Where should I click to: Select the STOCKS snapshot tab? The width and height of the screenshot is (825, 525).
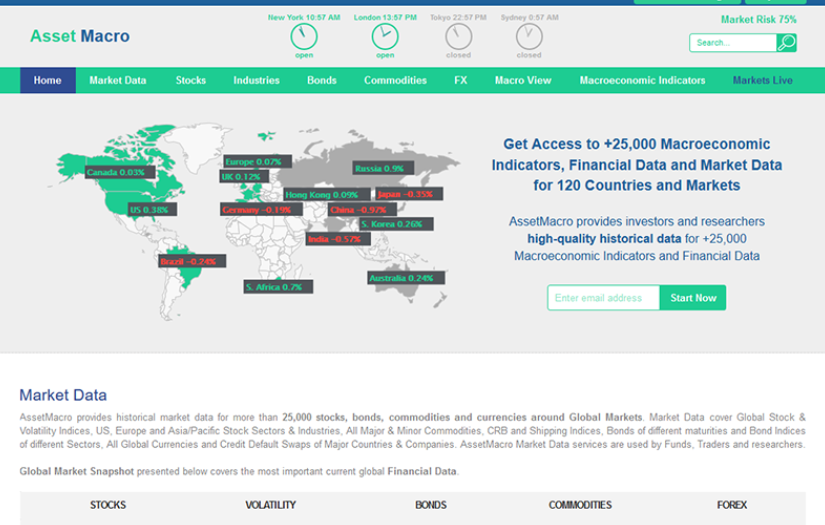[108, 505]
